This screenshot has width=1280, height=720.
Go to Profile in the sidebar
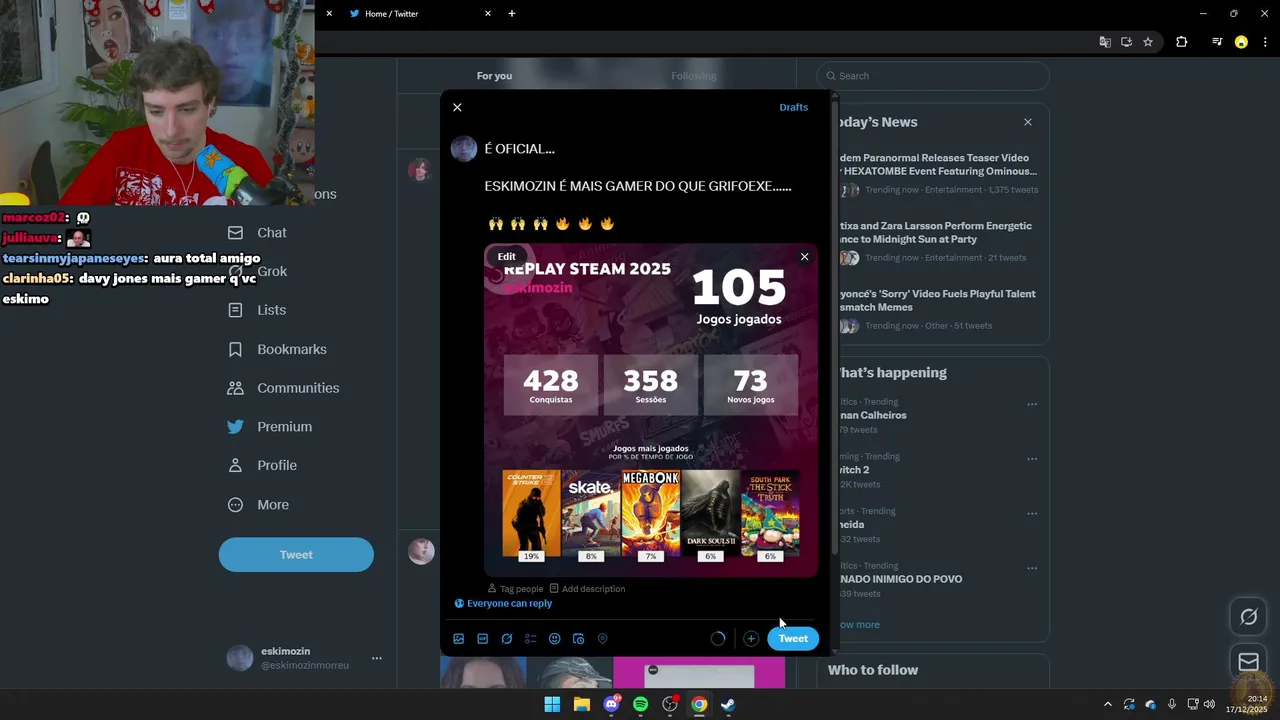point(262,466)
